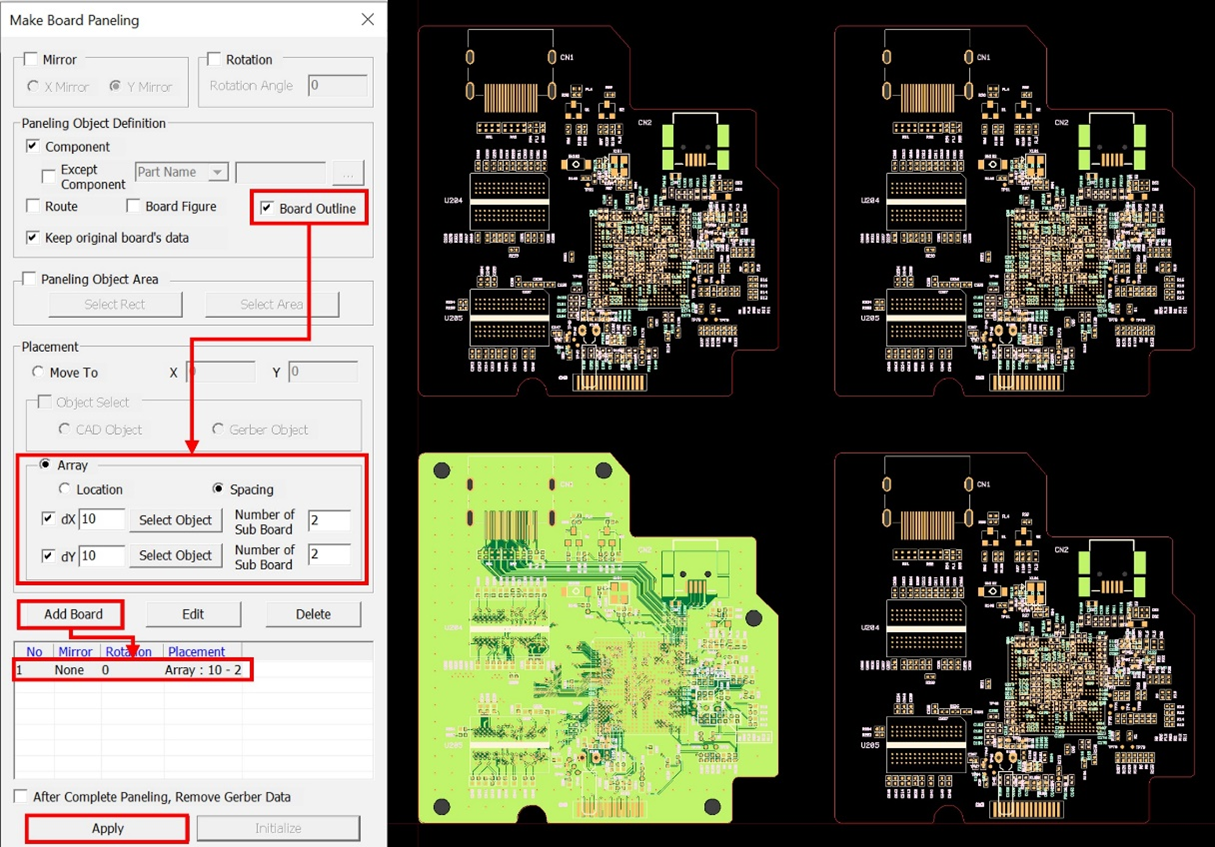Uncheck the Component checkbox
The height and width of the screenshot is (847, 1215).
[x=33, y=147]
